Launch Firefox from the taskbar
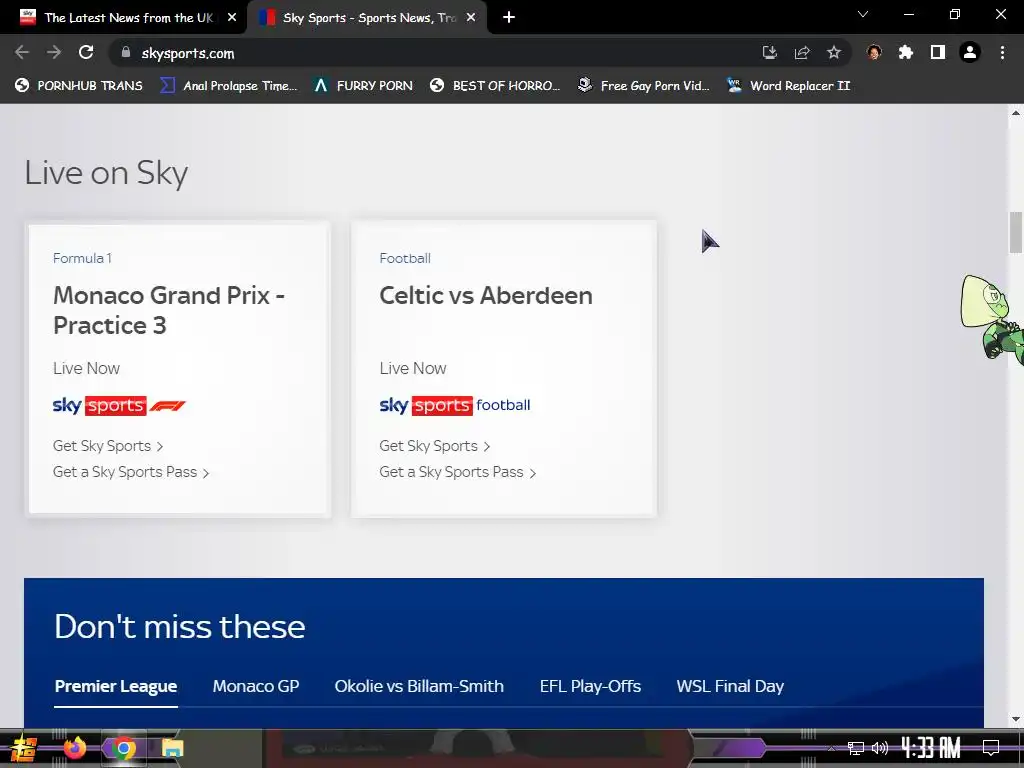Viewport: 1024px width, 768px height. click(75, 748)
